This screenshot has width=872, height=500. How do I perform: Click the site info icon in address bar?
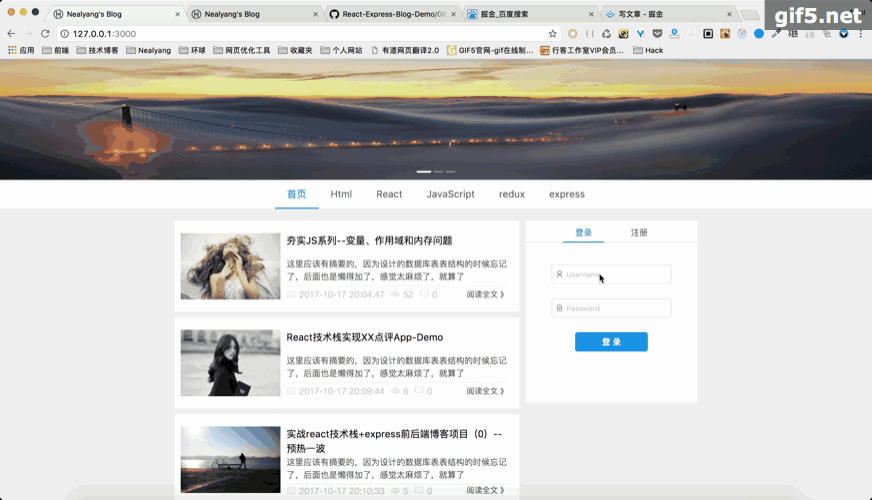[x=65, y=34]
